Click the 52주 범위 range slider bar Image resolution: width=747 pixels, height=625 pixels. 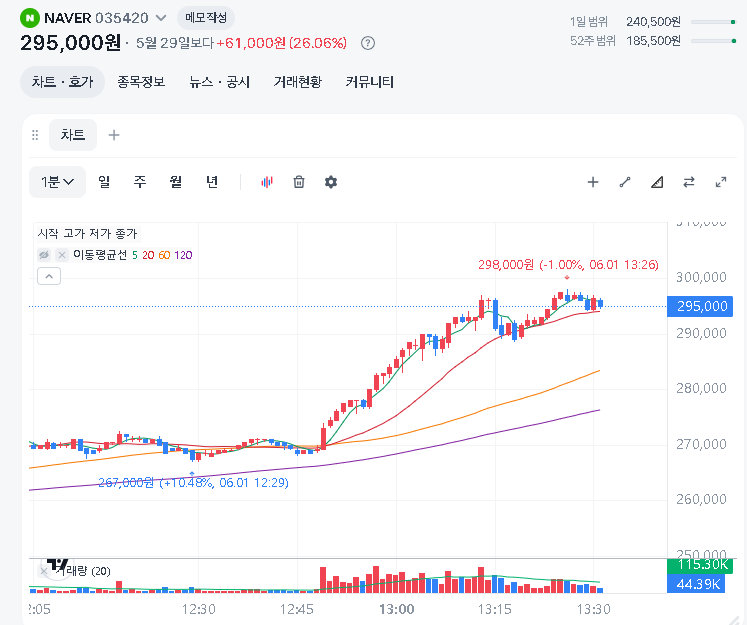point(714,41)
